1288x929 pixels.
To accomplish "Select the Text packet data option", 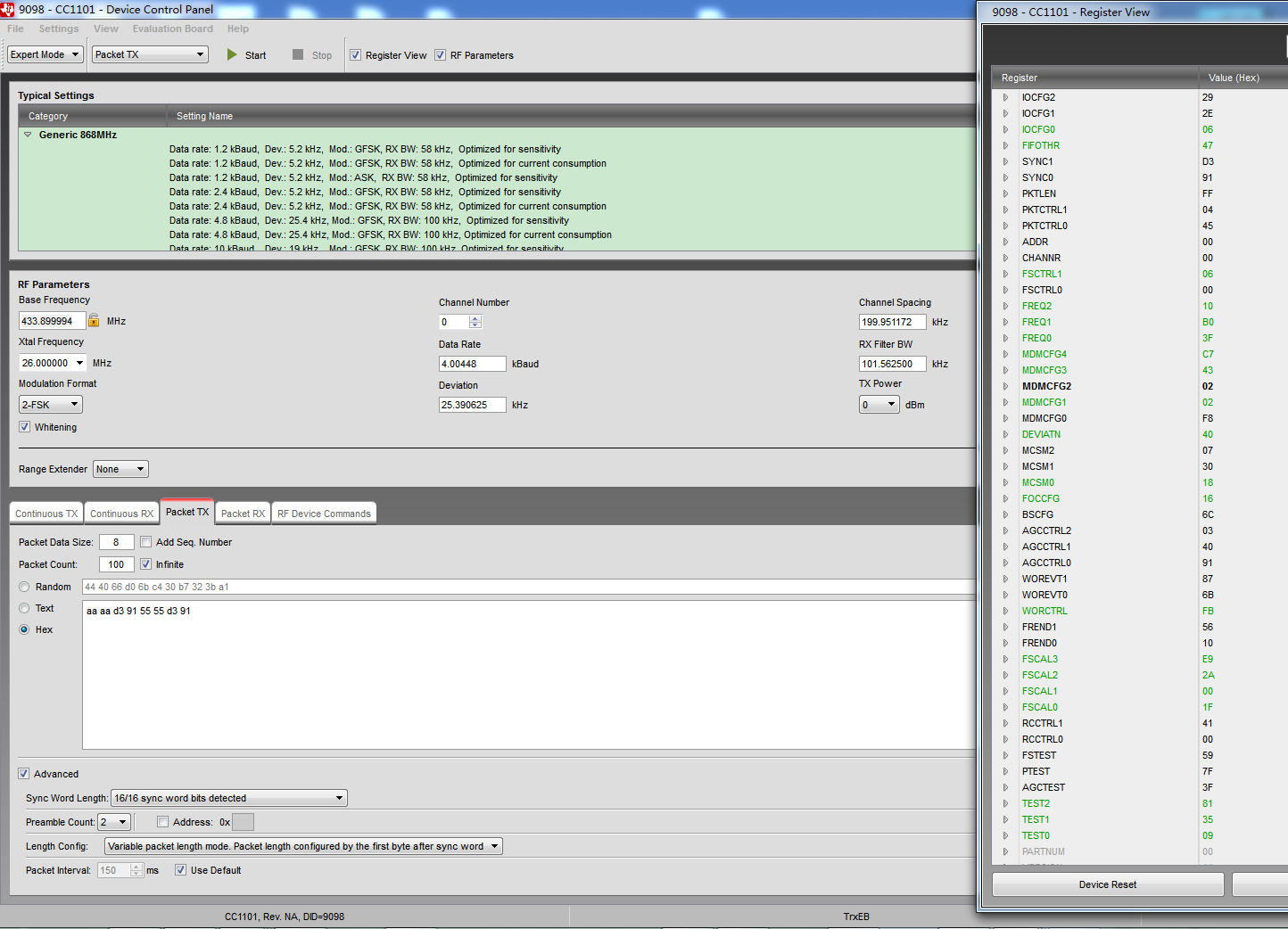I will (24, 608).
